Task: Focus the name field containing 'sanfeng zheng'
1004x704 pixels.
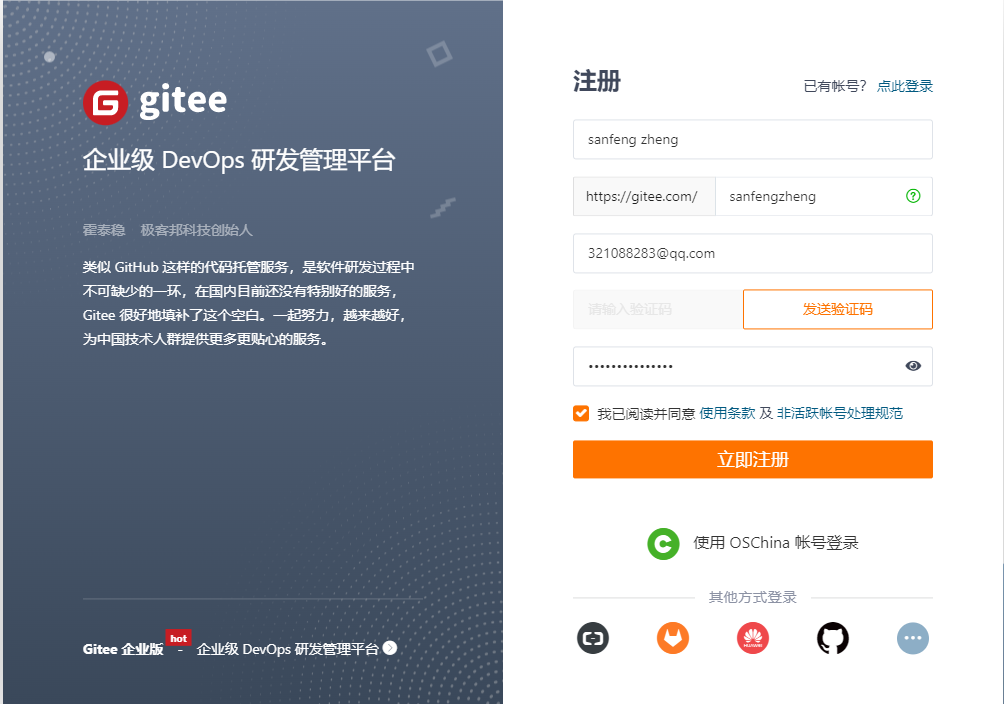Action: pyautogui.click(x=753, y=140)
